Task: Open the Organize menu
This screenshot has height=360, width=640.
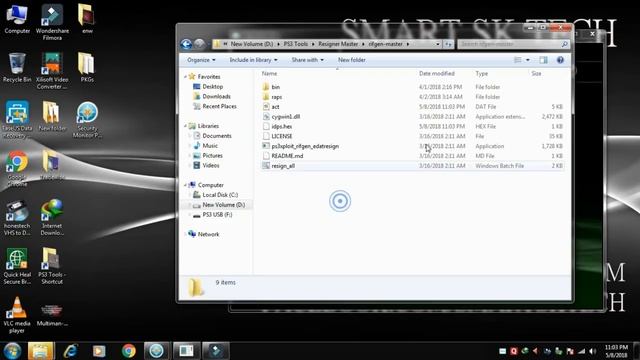Action: [x=201, y=60]
